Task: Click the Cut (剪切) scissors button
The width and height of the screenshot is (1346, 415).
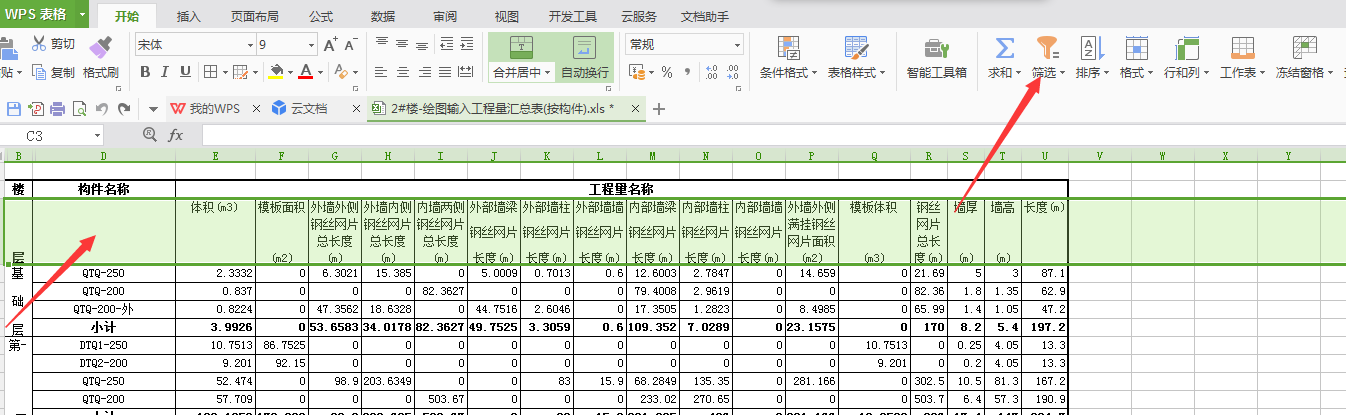Action: pos(52,44)
